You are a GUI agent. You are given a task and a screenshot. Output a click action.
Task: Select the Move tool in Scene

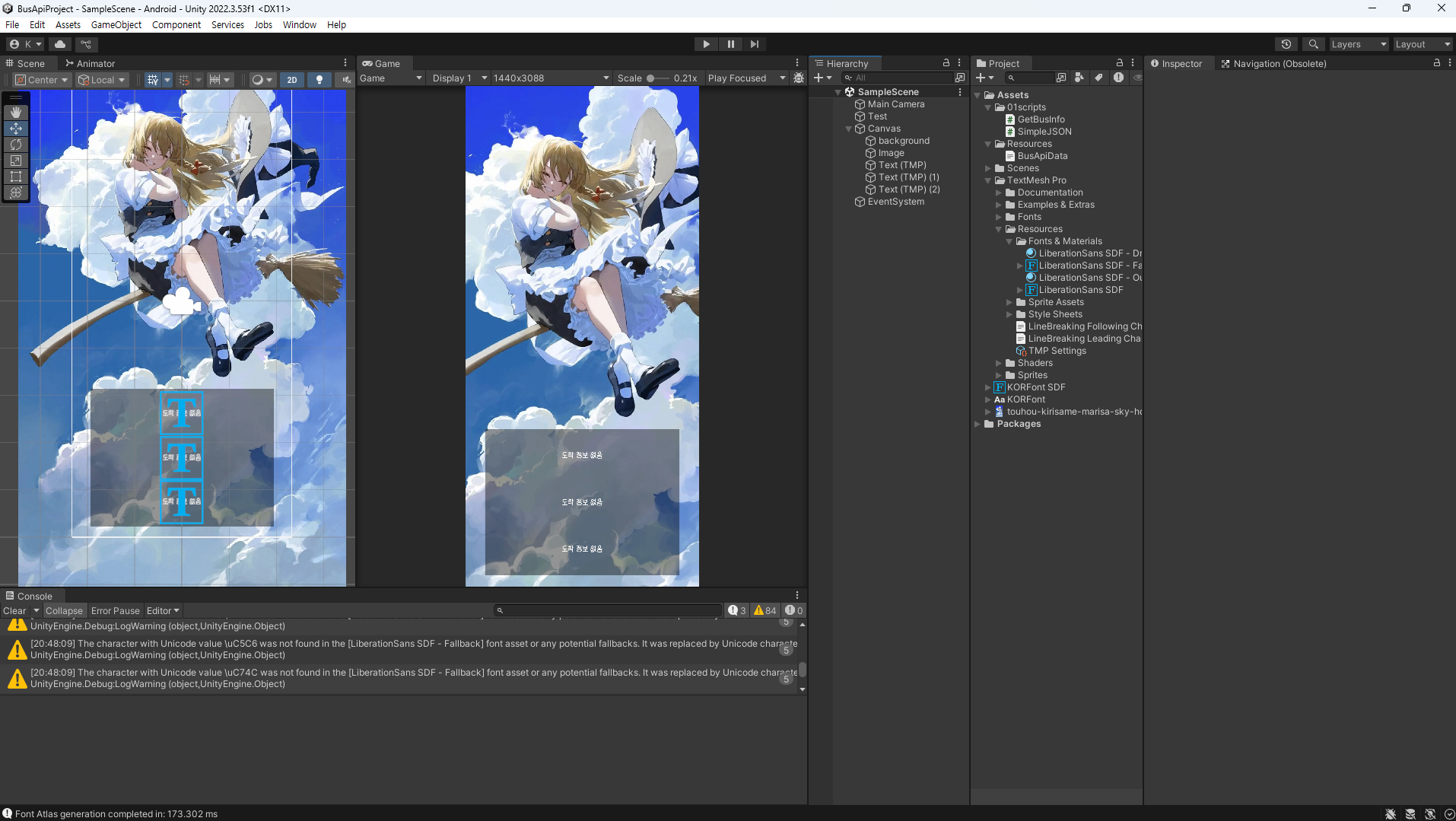click(16, 128)
